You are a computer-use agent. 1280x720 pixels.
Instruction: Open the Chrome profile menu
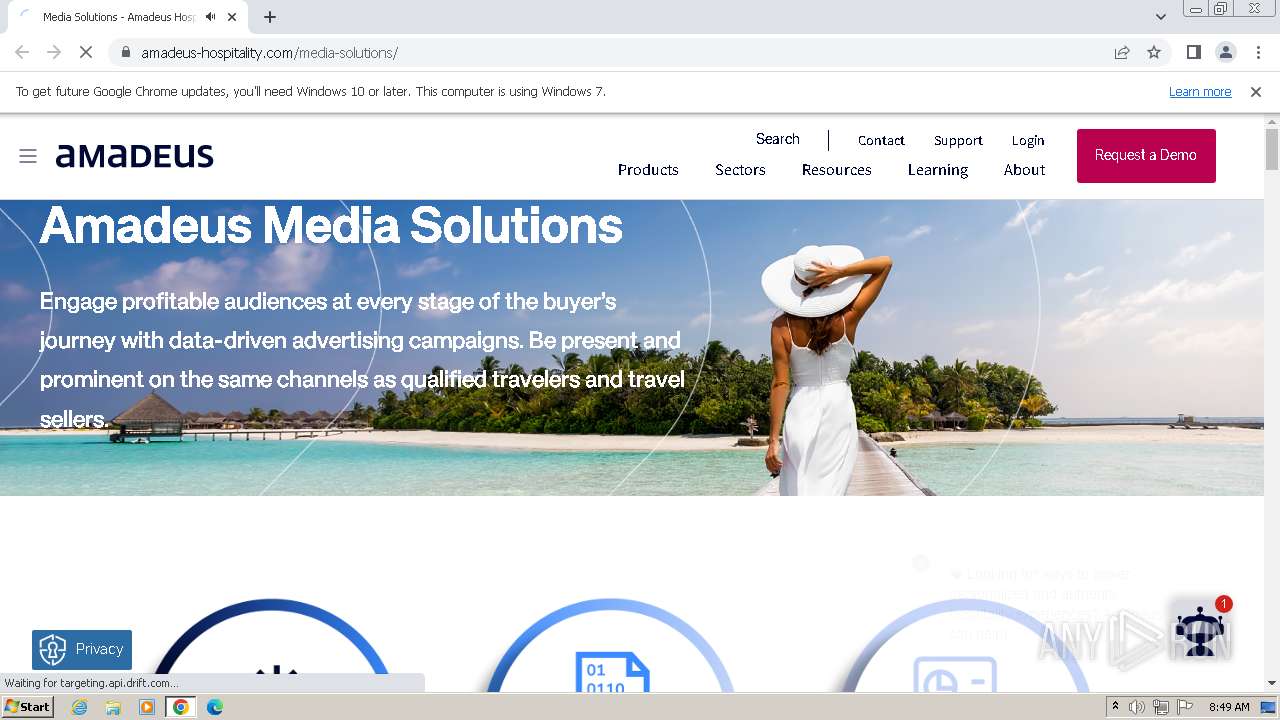[x=1225, y=52]
